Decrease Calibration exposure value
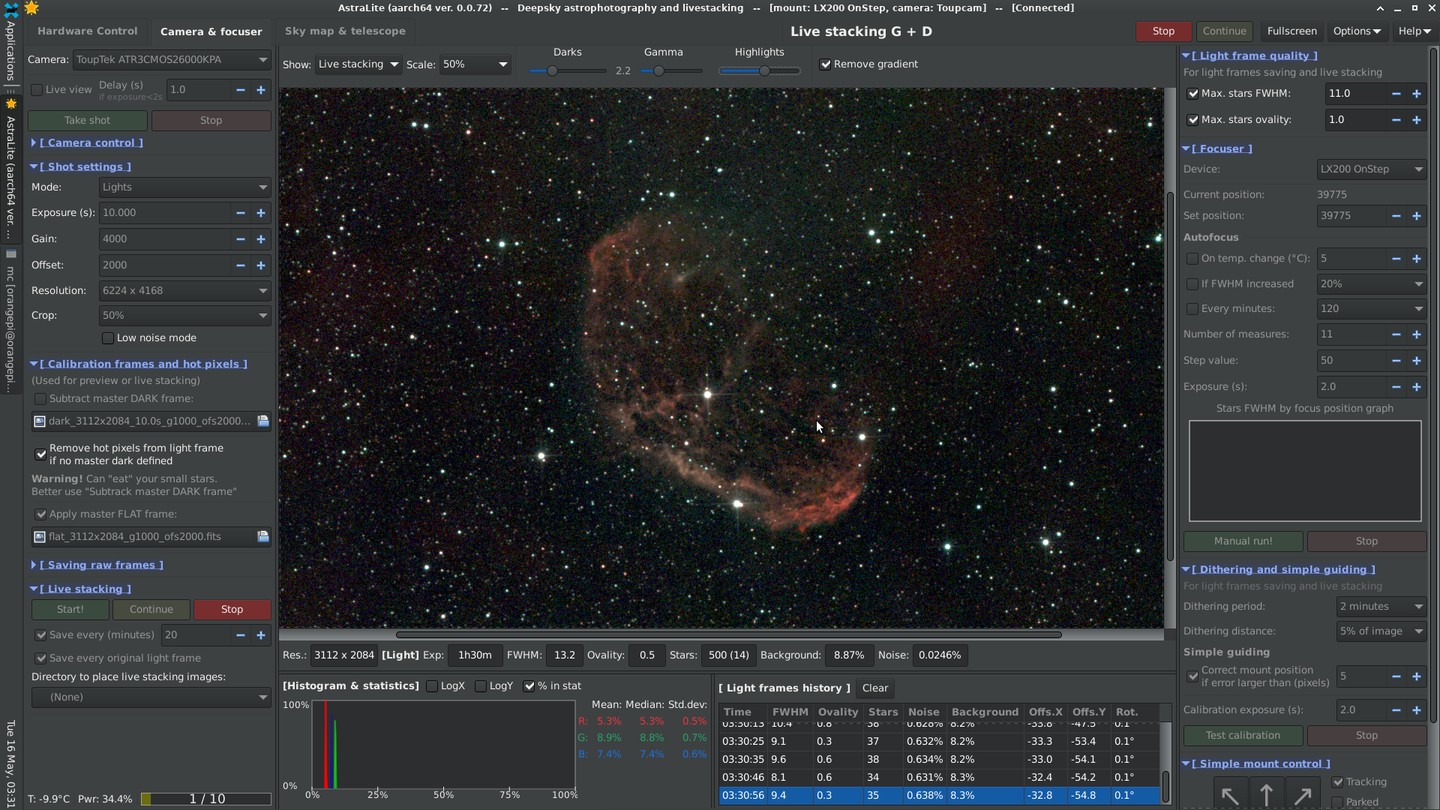The height and width of the screenshot is (810, 1440). (1396, 710)
